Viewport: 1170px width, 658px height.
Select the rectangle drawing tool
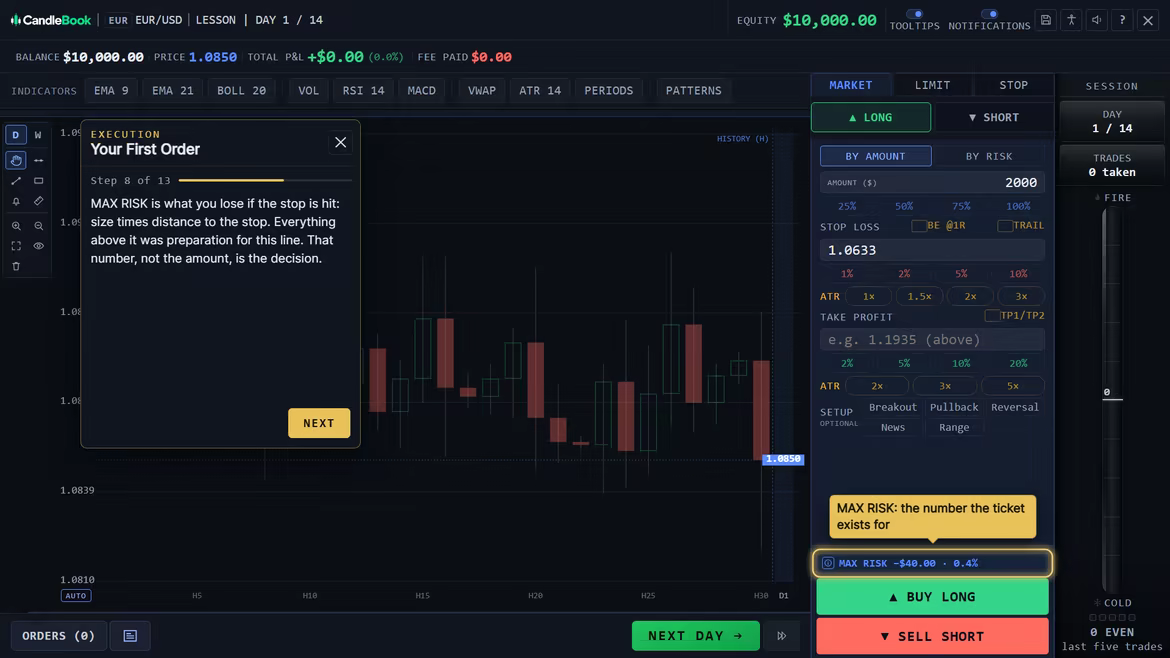click(x=39, y=181)
